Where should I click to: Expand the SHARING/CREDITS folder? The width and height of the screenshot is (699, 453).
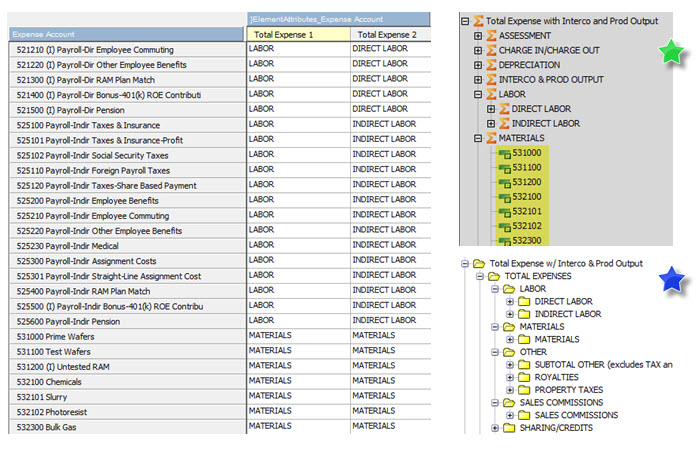(495, 428)
